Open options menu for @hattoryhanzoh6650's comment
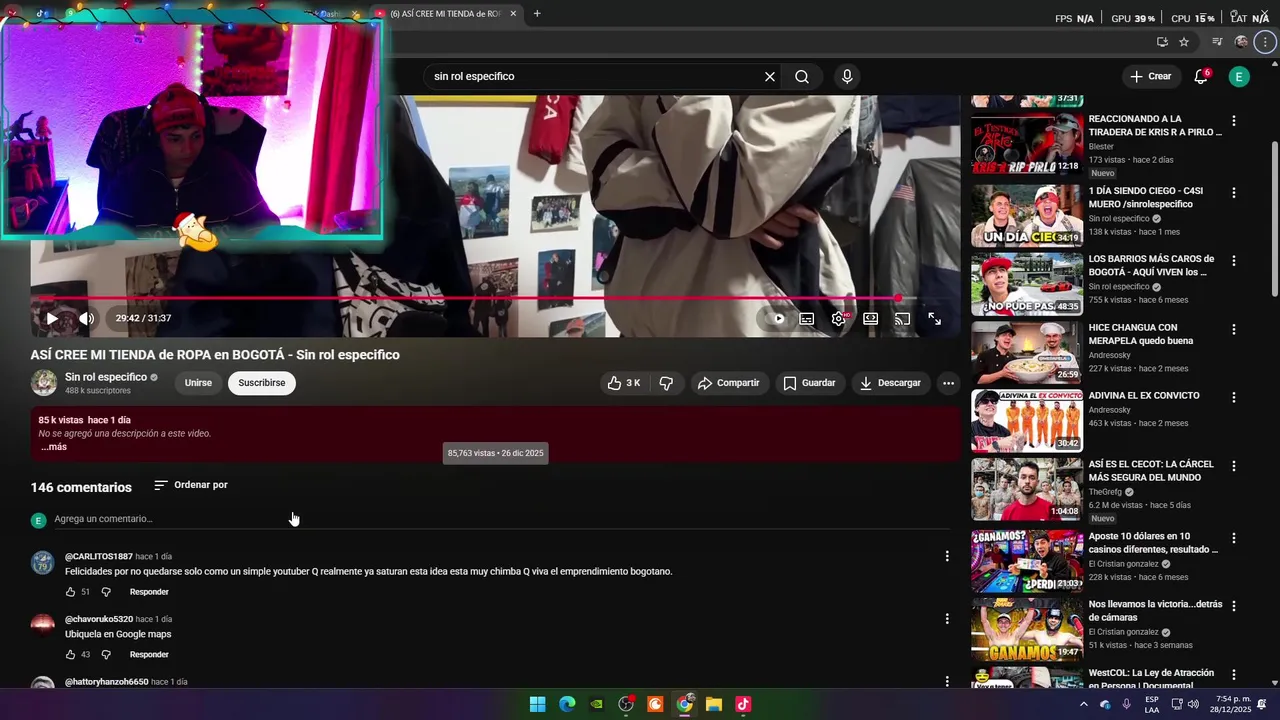The height and width of the screenshot is (720, 1280). [947, 682]
